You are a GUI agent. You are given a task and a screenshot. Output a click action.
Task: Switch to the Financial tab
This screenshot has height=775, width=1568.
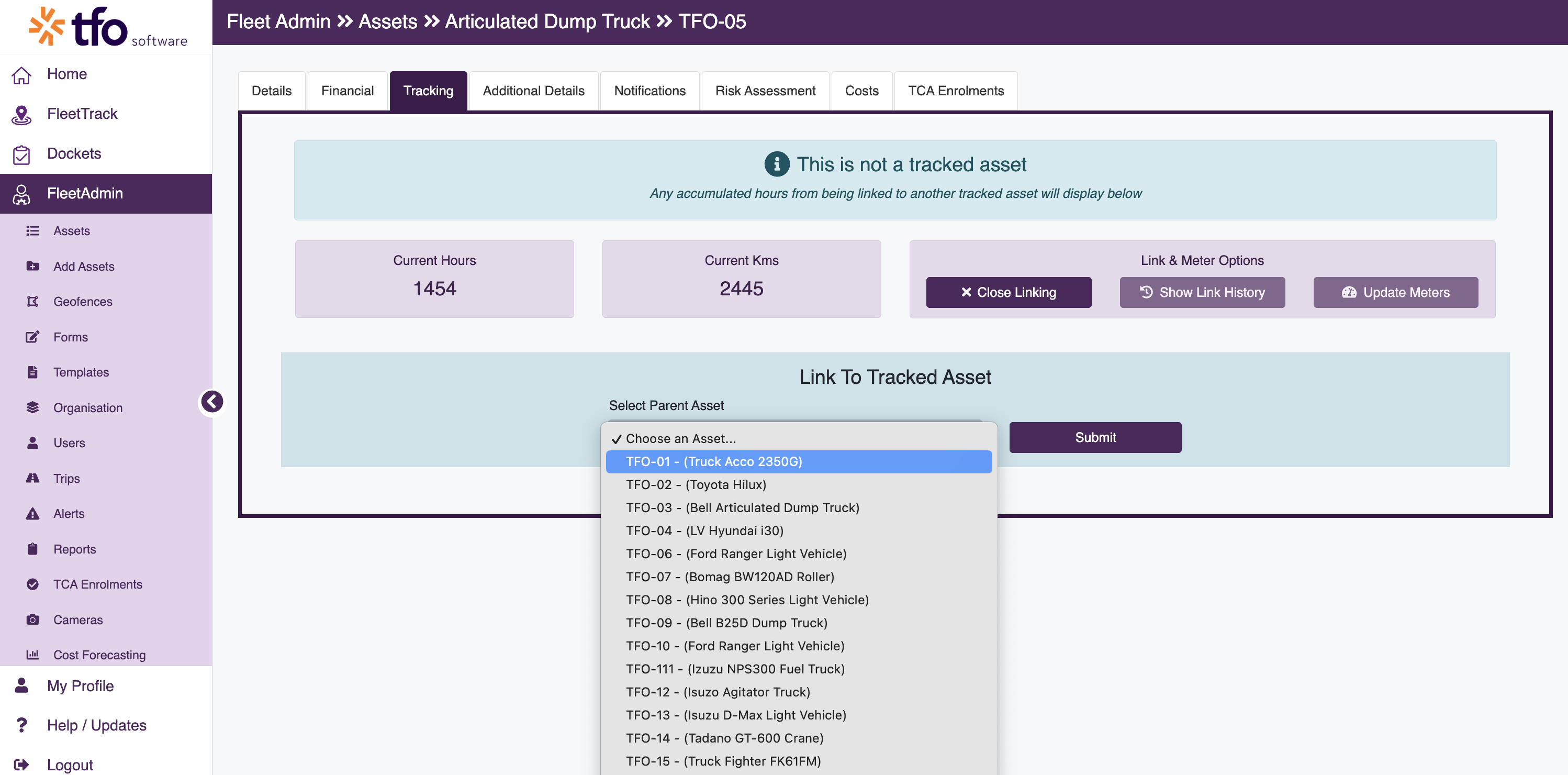348,91
